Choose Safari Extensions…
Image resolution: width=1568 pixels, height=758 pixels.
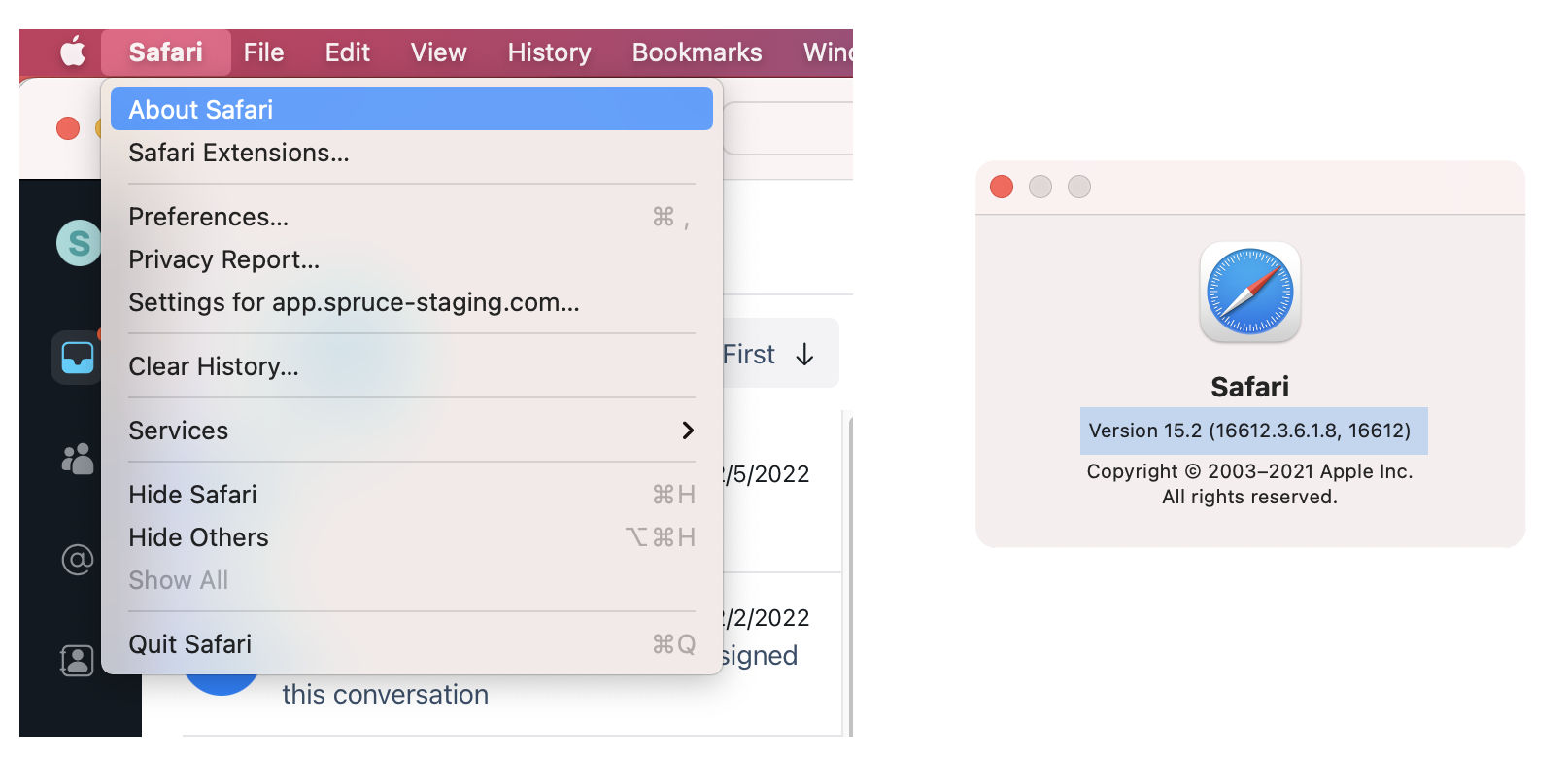[412, 153]
